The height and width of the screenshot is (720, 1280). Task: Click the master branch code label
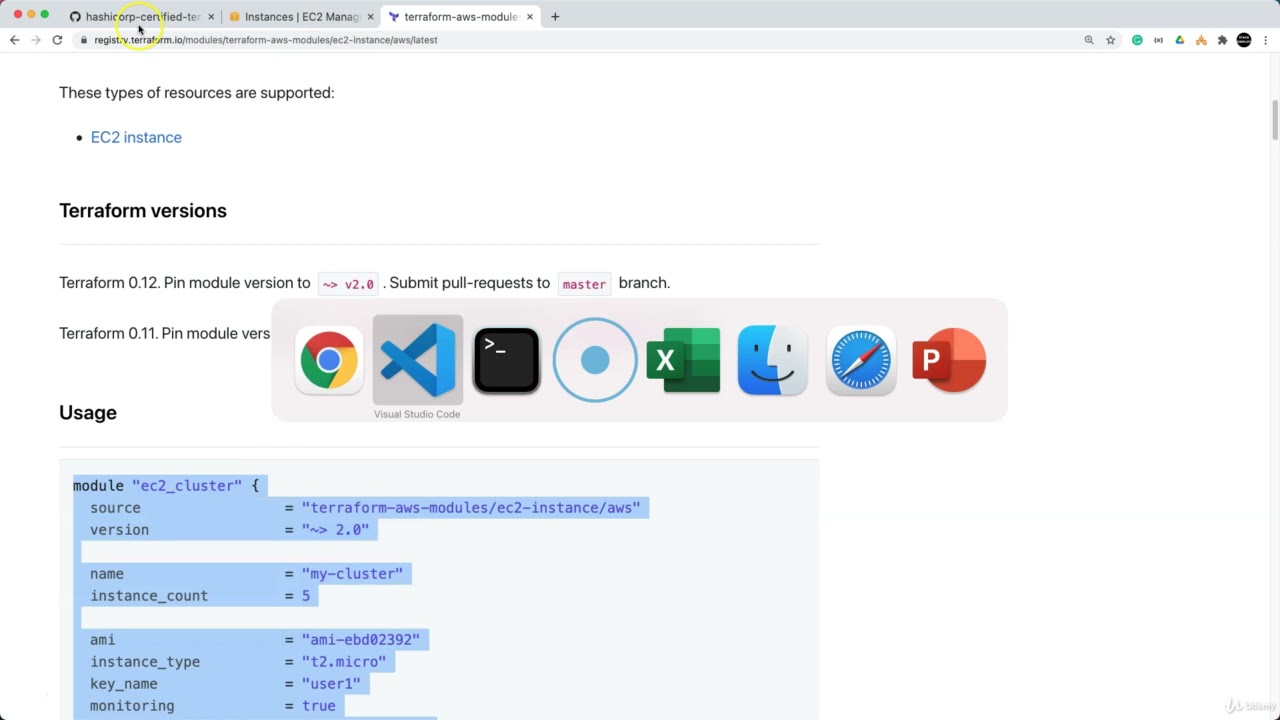[584, 284]
